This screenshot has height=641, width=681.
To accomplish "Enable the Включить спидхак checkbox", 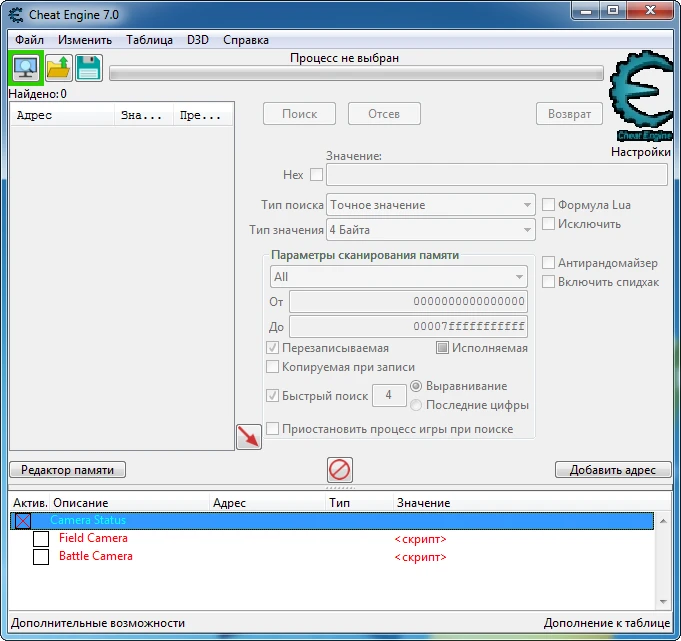I will [548, 281].
